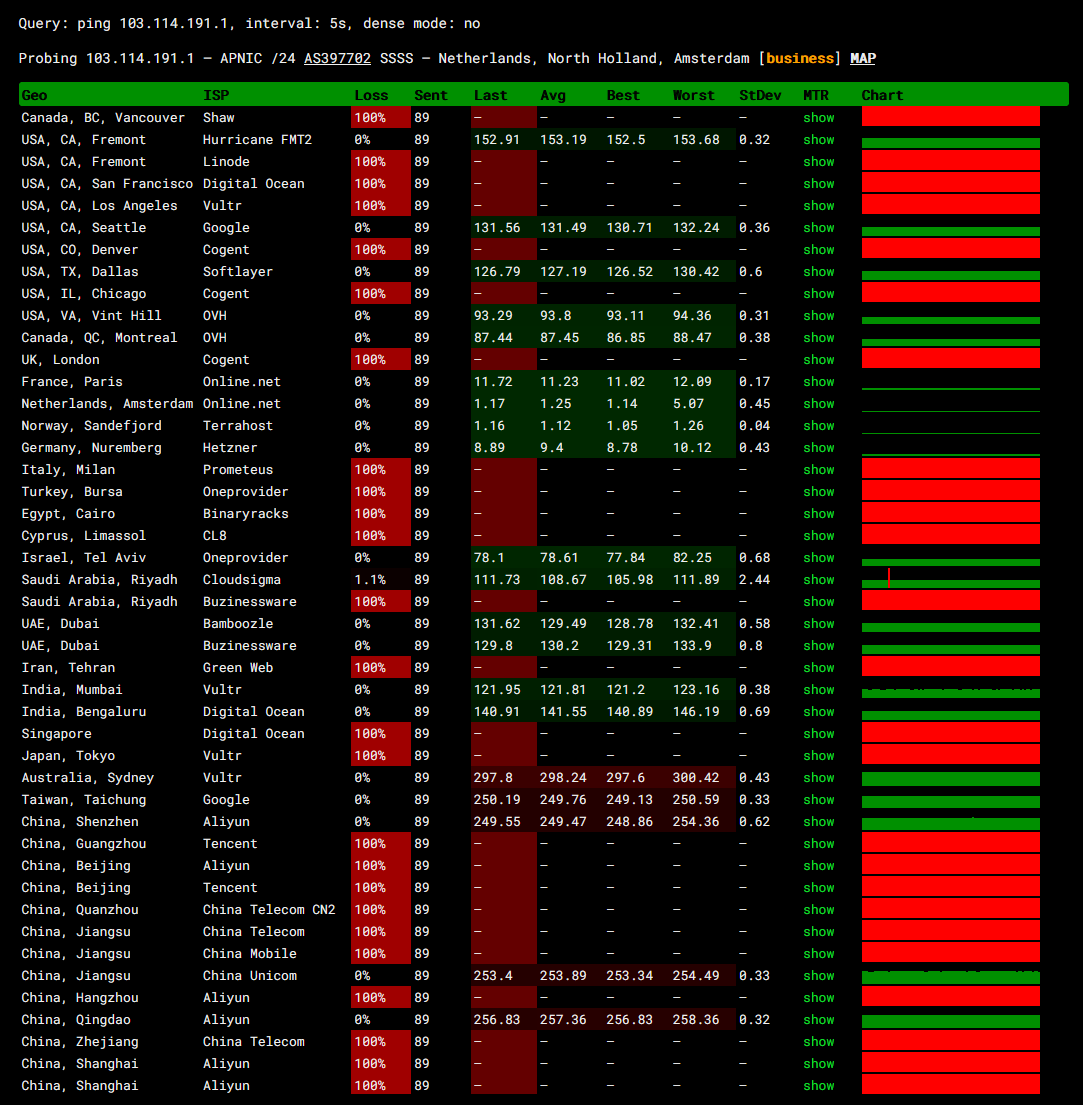Click the Sent column header
Screen dimensions: 1083x1105
431,95
